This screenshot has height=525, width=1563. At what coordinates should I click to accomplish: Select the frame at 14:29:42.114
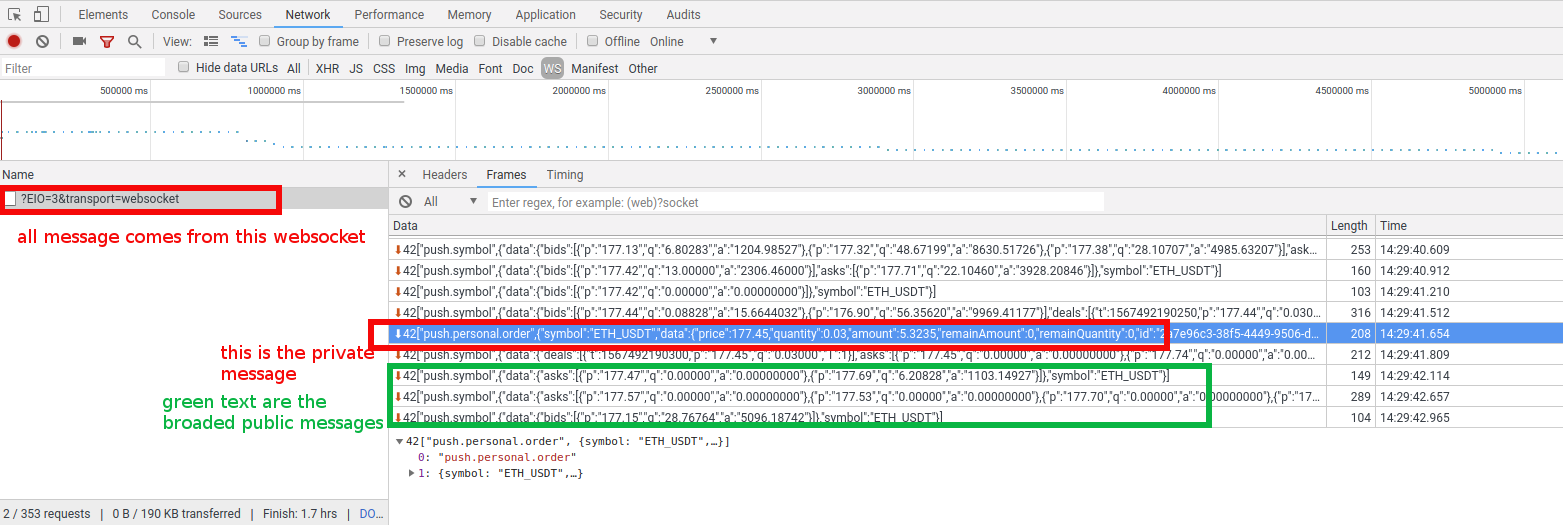[975, 375]
